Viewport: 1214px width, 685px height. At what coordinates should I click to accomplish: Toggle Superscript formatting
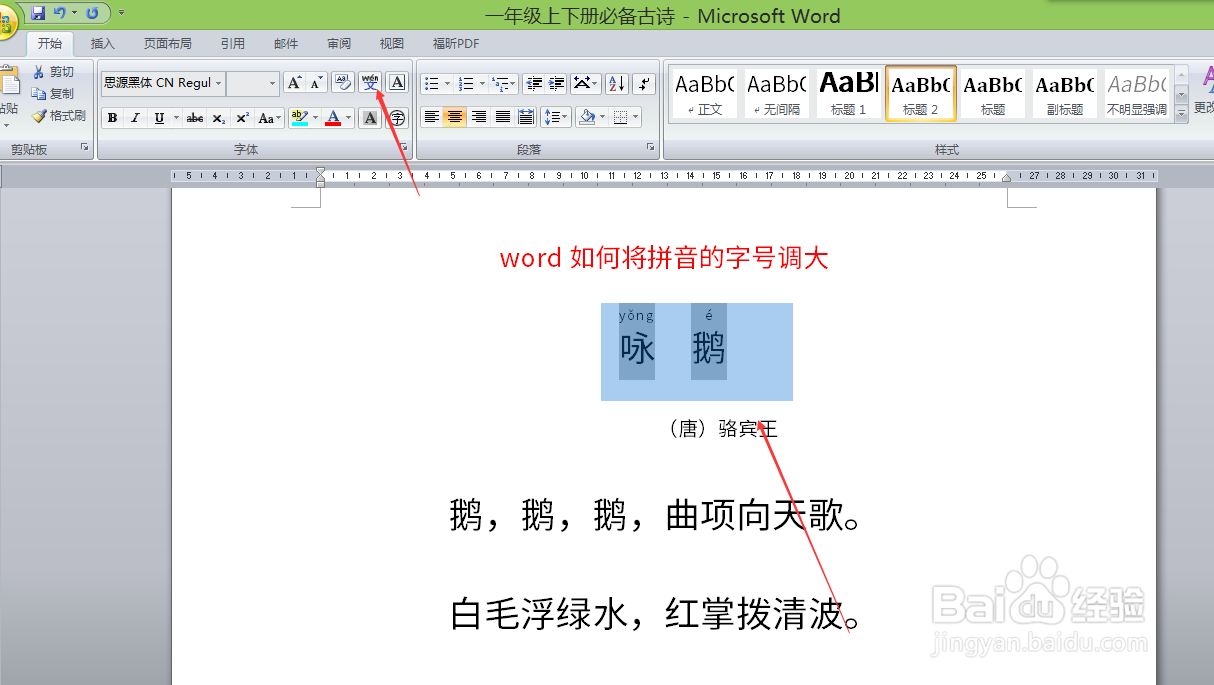[242, 118]
